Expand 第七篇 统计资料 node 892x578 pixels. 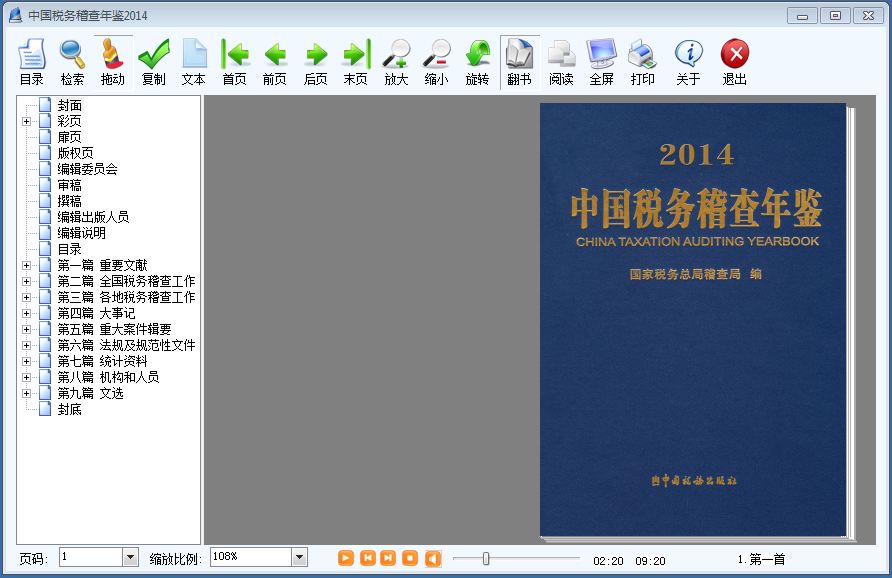pos(26,361)
